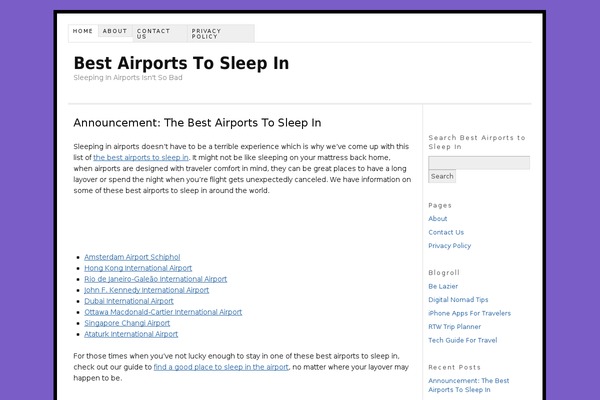
Task: Visit the Hong Kong International Airport link
Action: coord(138,268)
